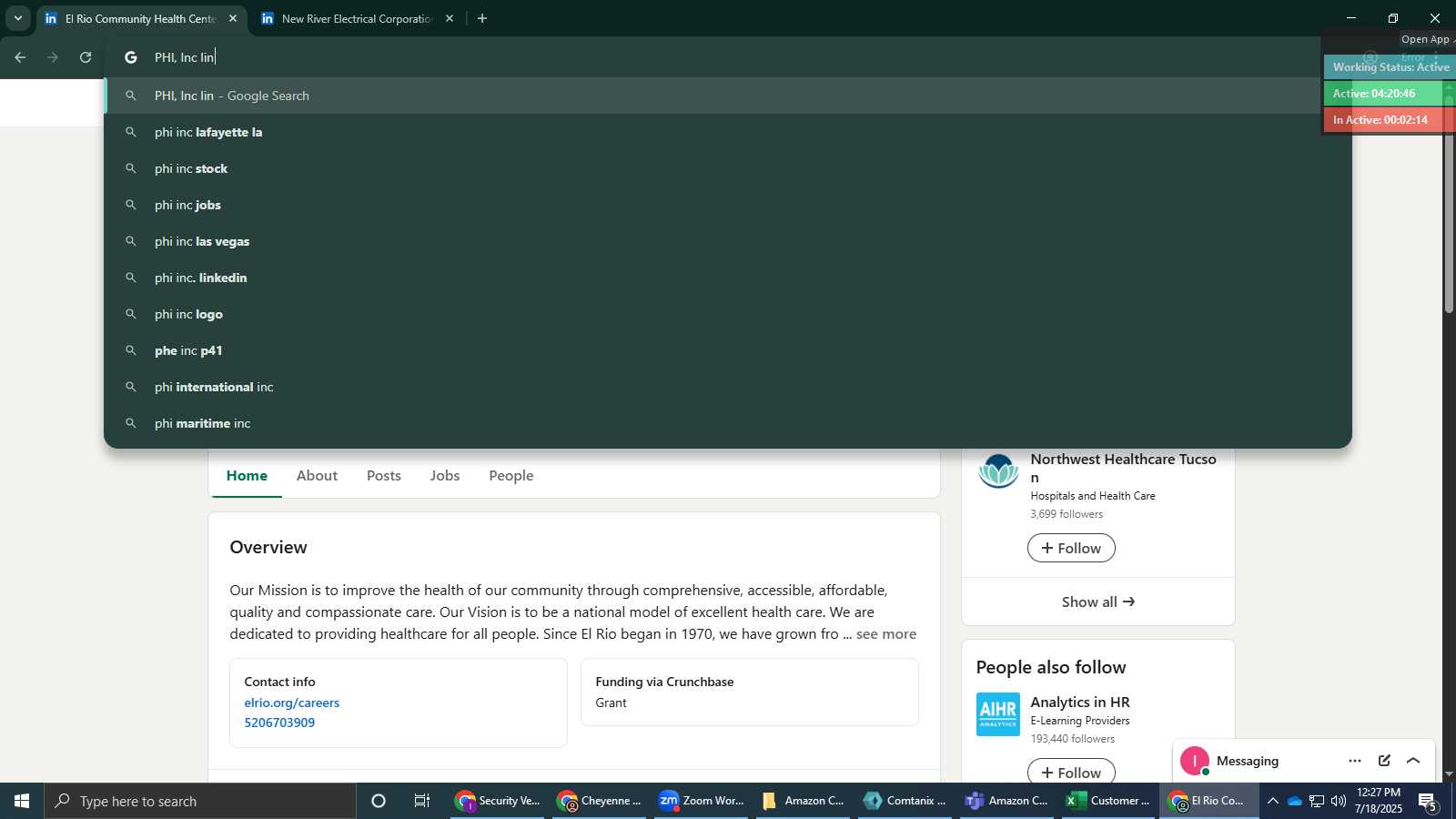Open Northwest Healthcare Tucson logo

[x=998, y=471]
